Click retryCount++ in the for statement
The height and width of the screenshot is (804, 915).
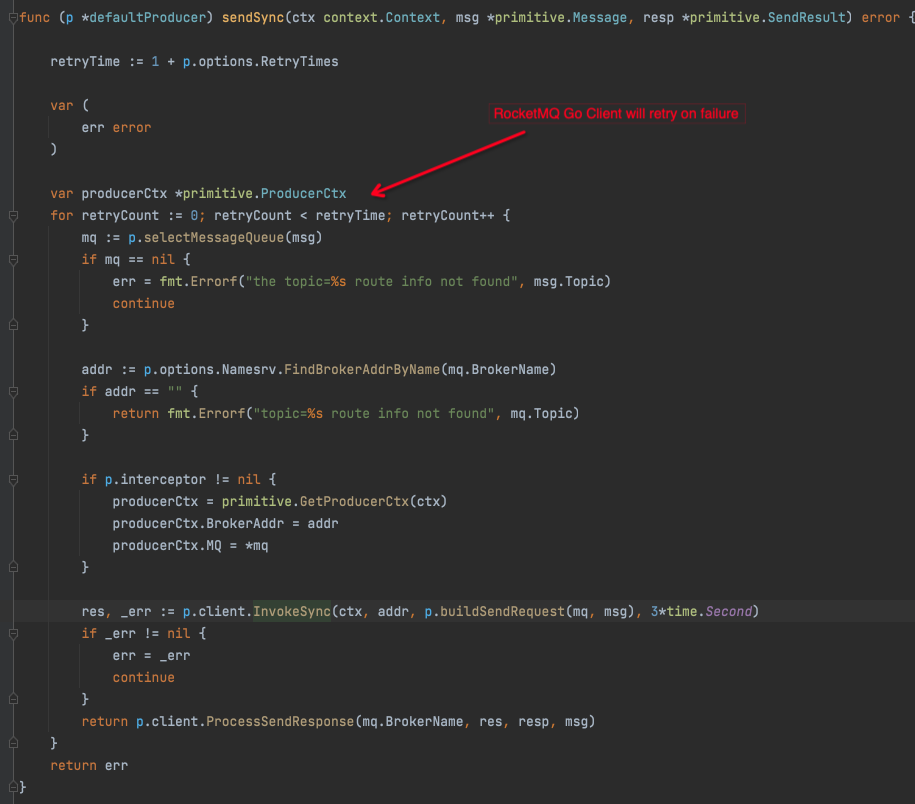point(448,216)
